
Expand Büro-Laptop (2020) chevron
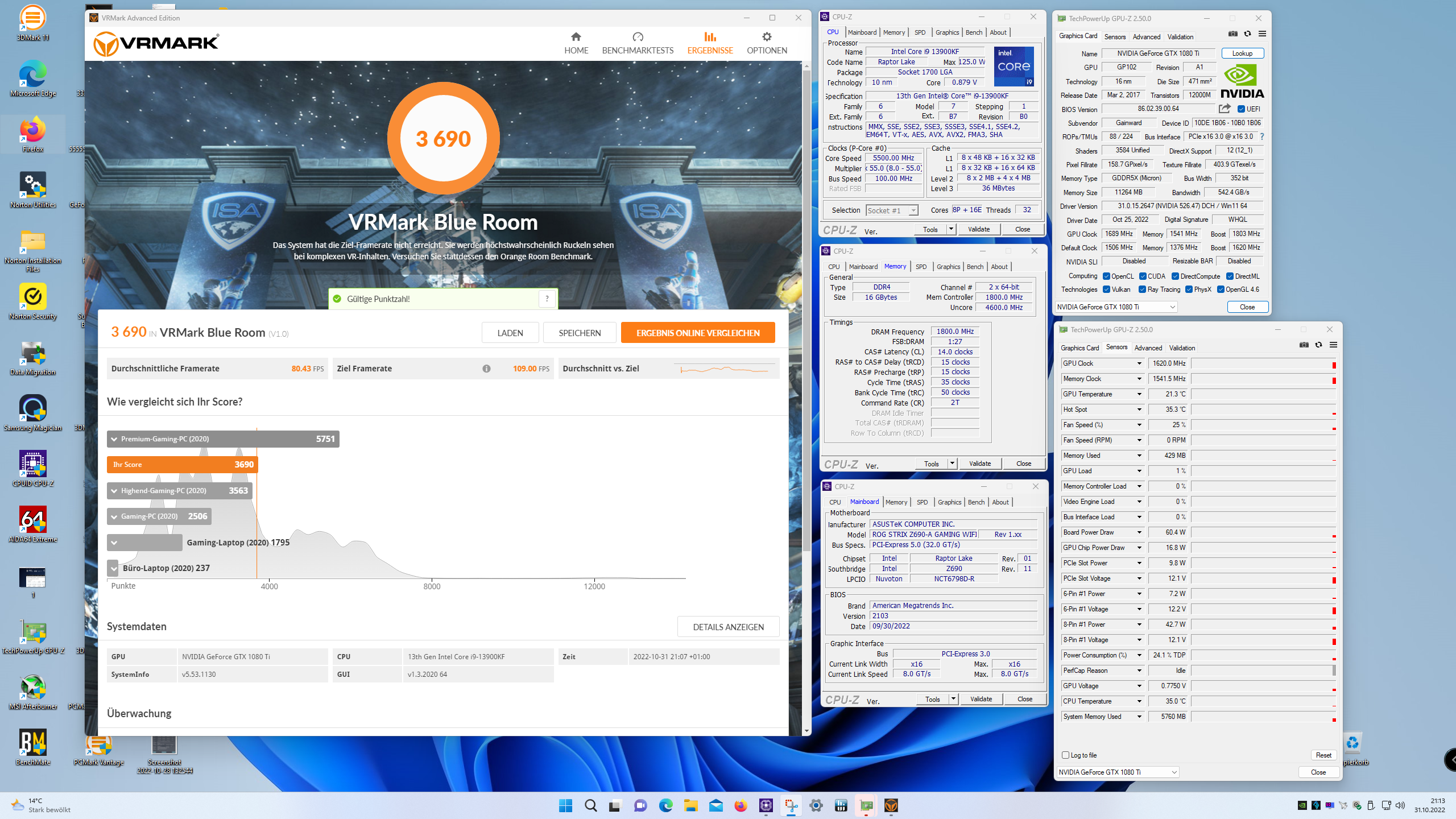[114, 568]
